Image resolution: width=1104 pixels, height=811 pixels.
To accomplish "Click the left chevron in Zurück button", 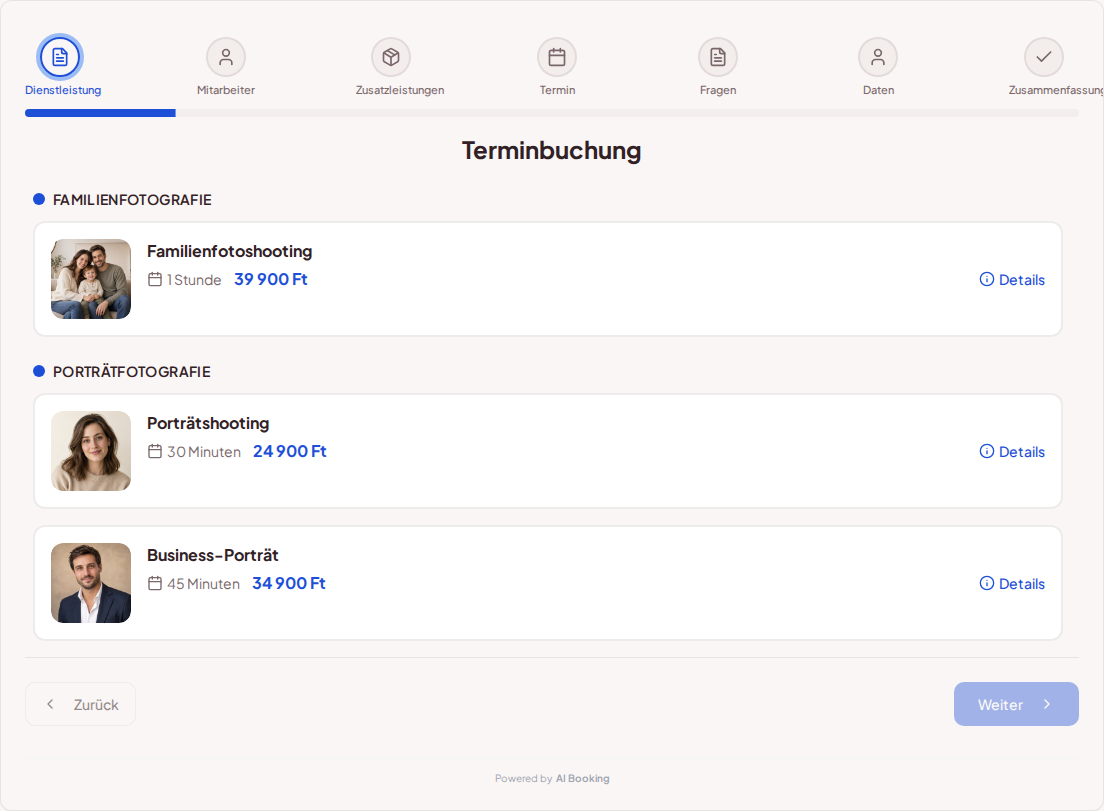I will tap(50, 704).
